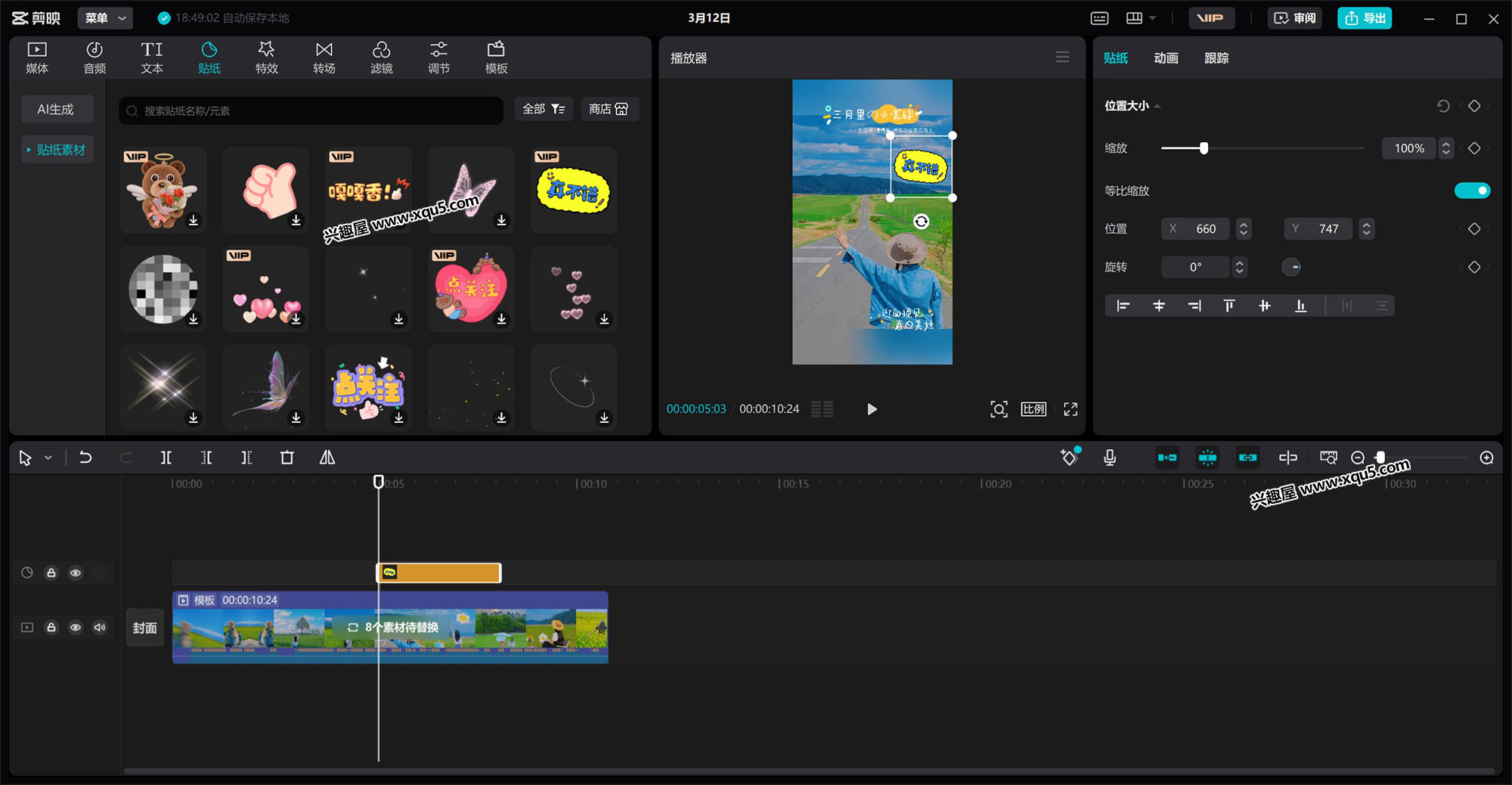Image resolution: width=1512 pixels, height=785 pixels.
Task: Lock the main video track
Action: pos(51,628)
